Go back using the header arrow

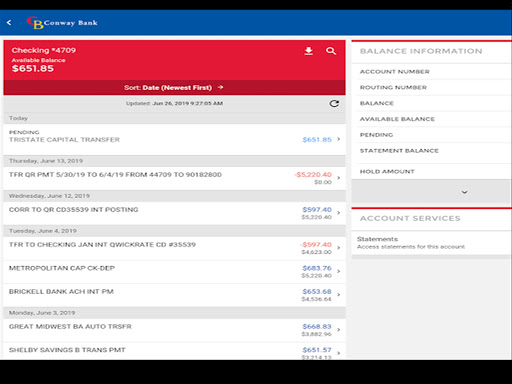point(9,23)
